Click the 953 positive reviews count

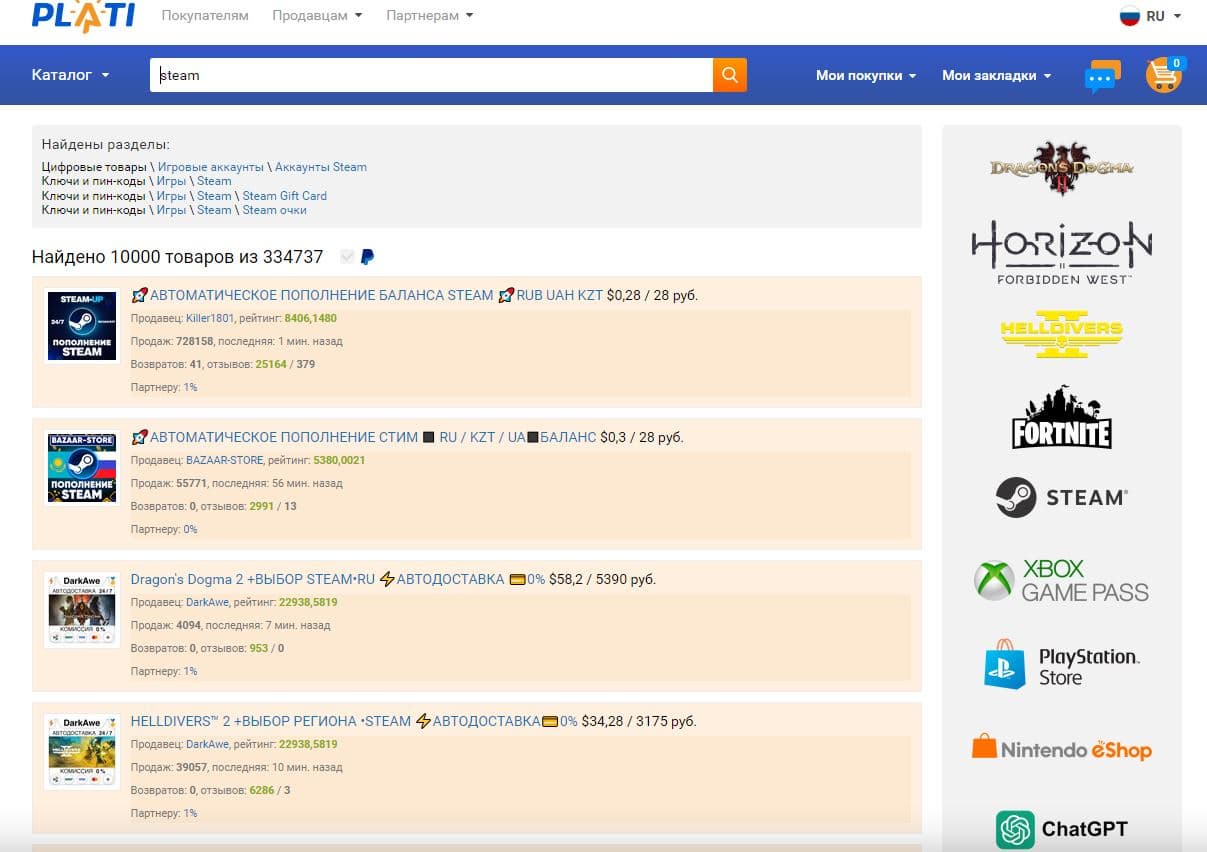point(259,648)
